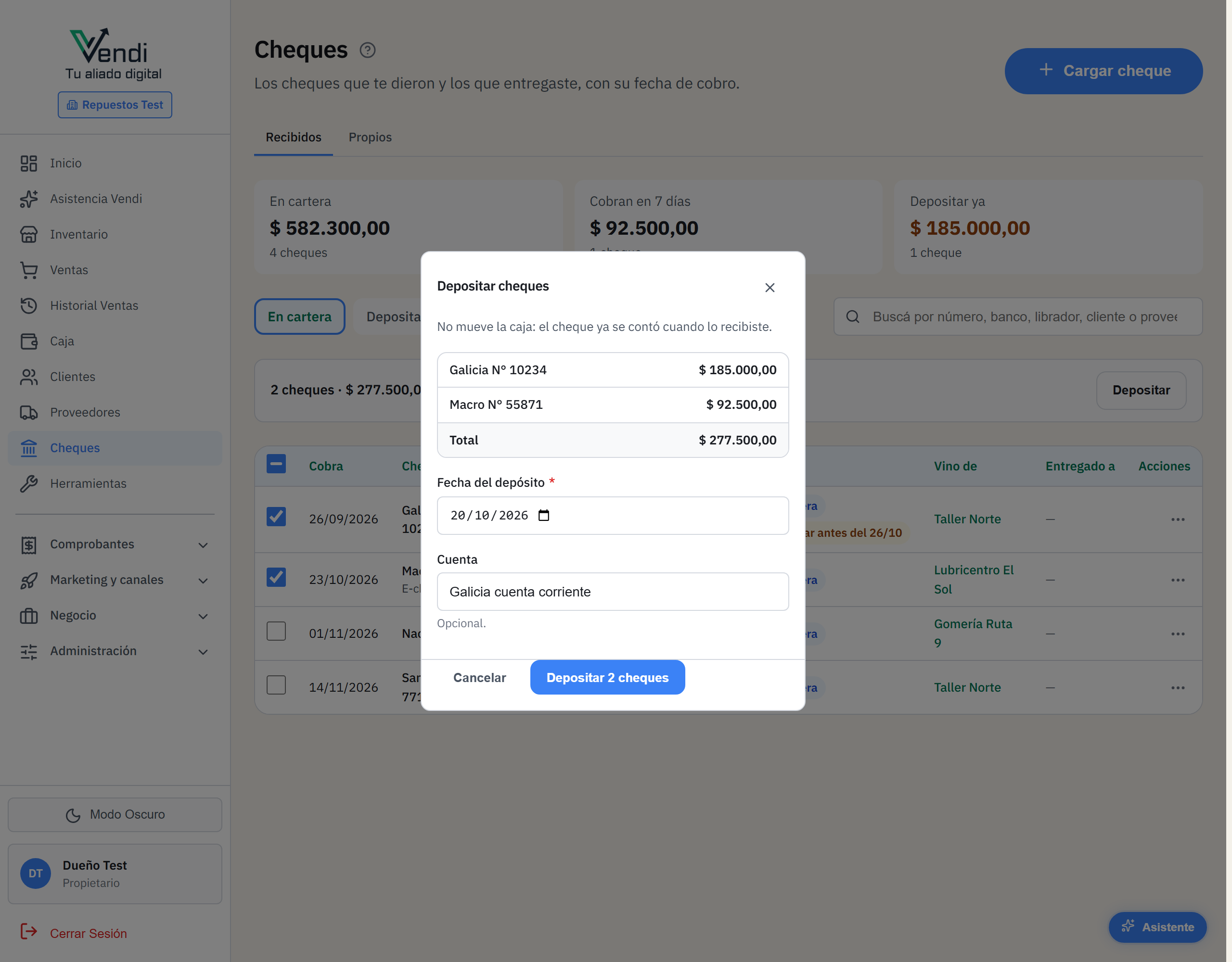This screenshot has height=962, width=1232.
Task: Expand the Comprobantes menu
Action: click(x=115, y=544)
